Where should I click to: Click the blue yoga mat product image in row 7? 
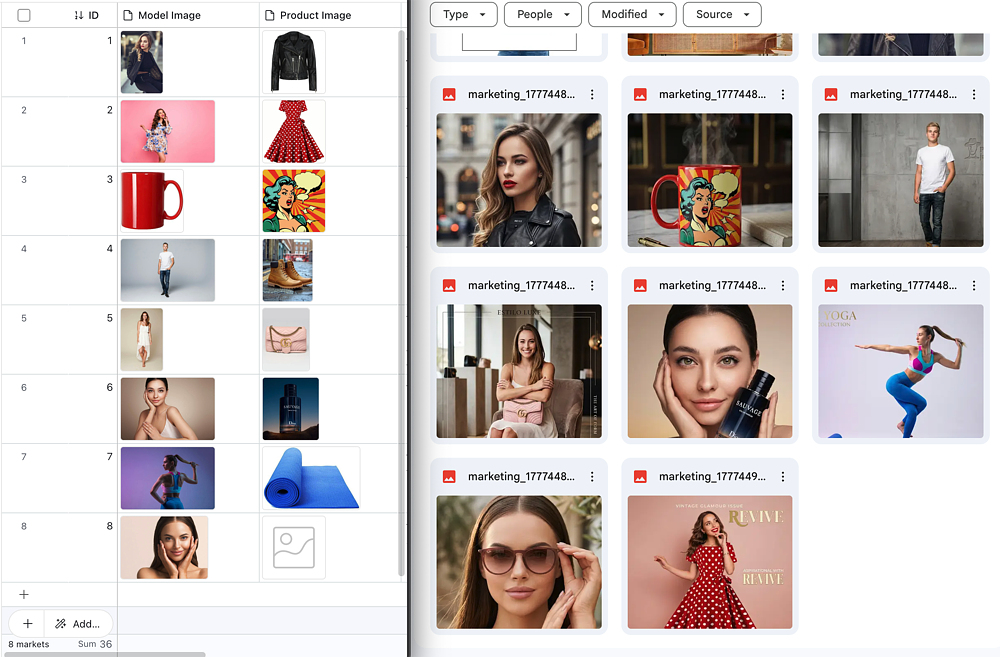pos(310,478)
